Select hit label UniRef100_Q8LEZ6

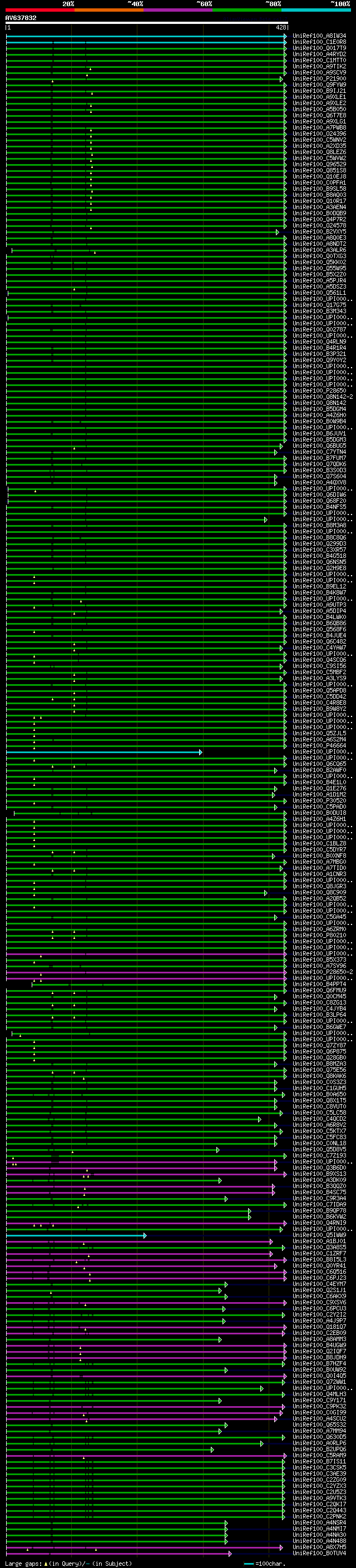click(319, 152)
